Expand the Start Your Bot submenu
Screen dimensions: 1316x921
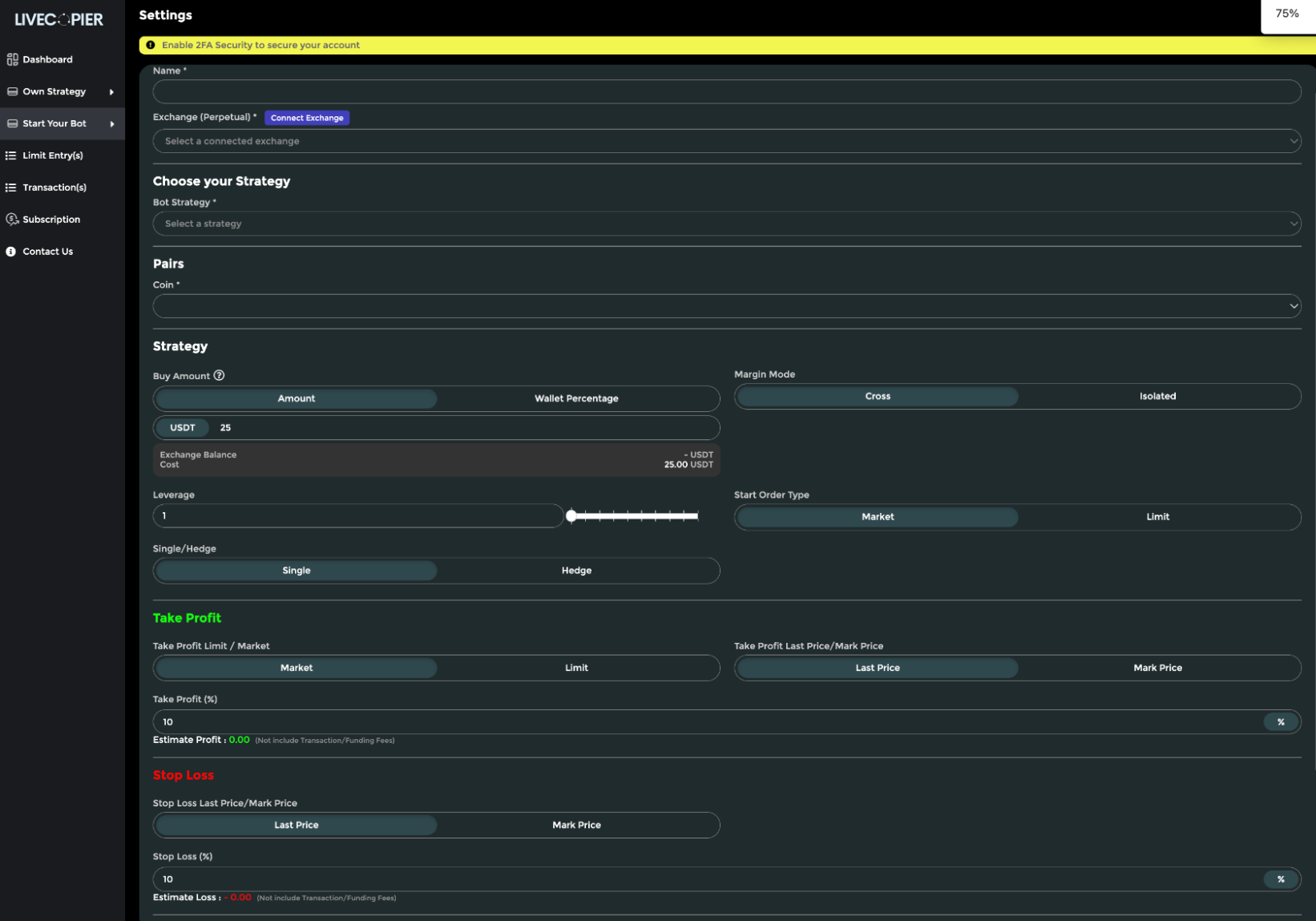112,123
